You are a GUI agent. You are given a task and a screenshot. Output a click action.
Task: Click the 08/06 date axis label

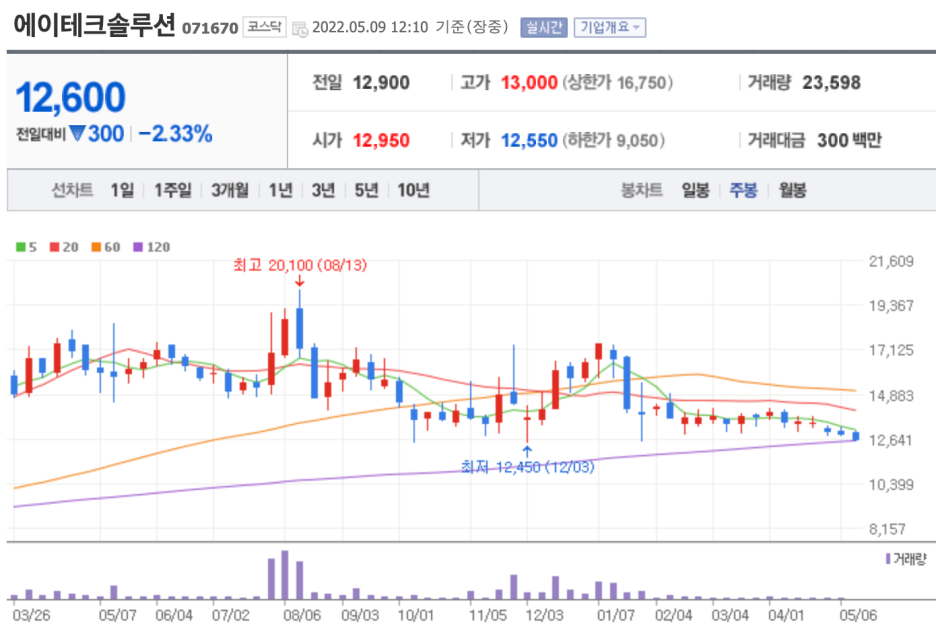[x=301, y=615]
